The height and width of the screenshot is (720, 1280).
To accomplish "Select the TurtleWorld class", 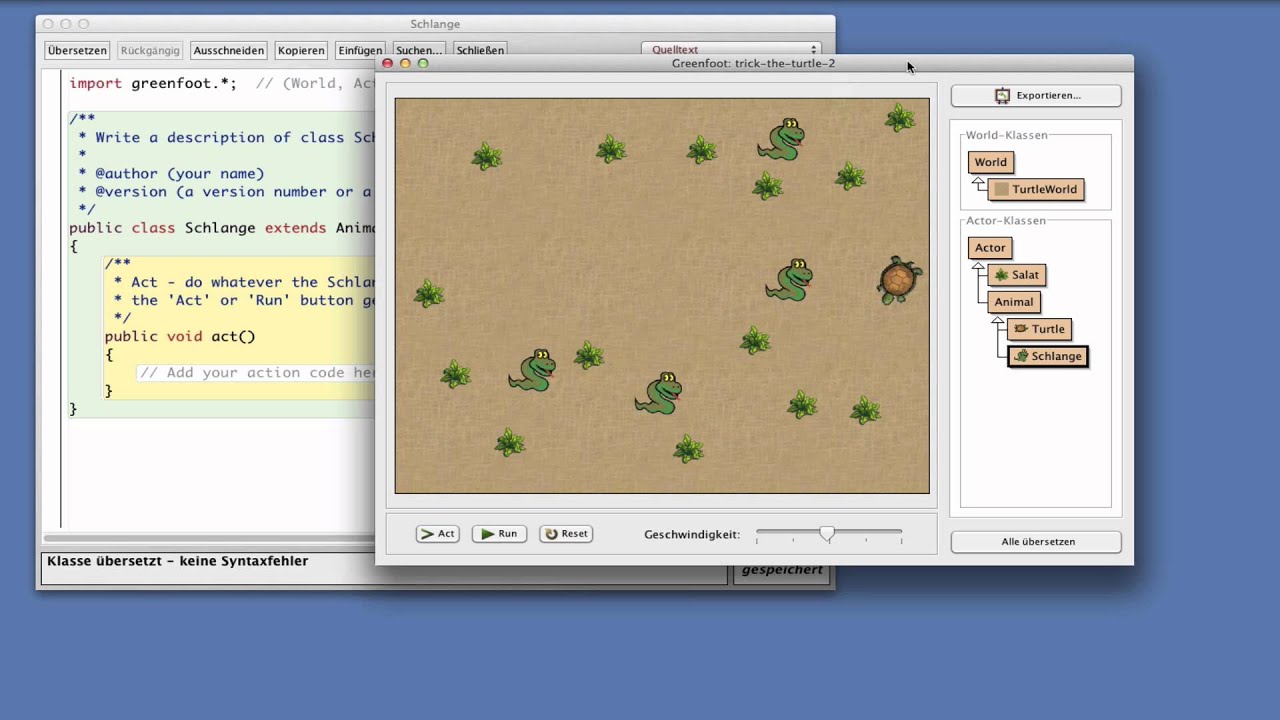I will pos(1035,189).
